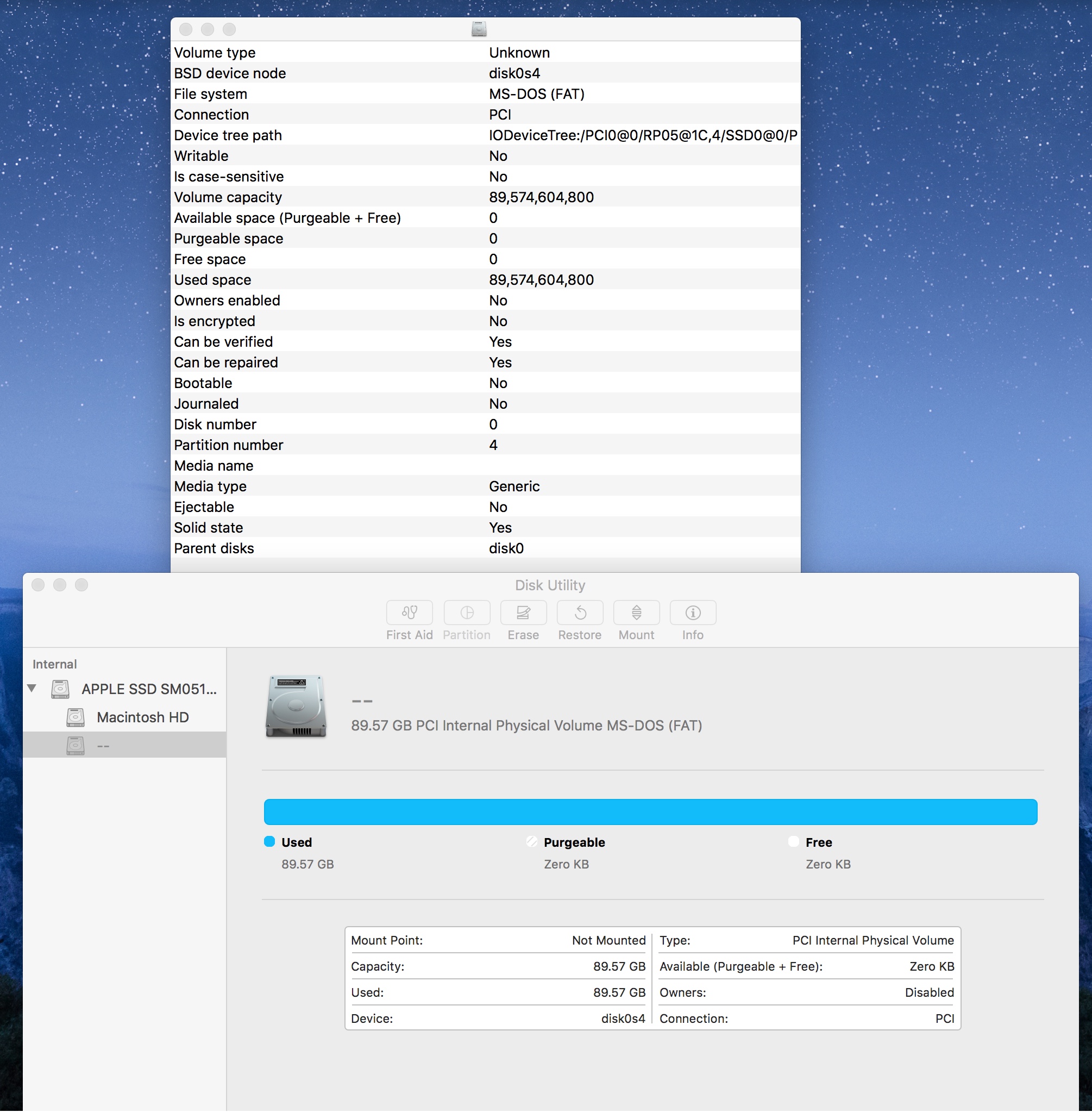Click the Partition pie icon
The height and width of the screenshot is (1112, 1092).
(466, 613)
